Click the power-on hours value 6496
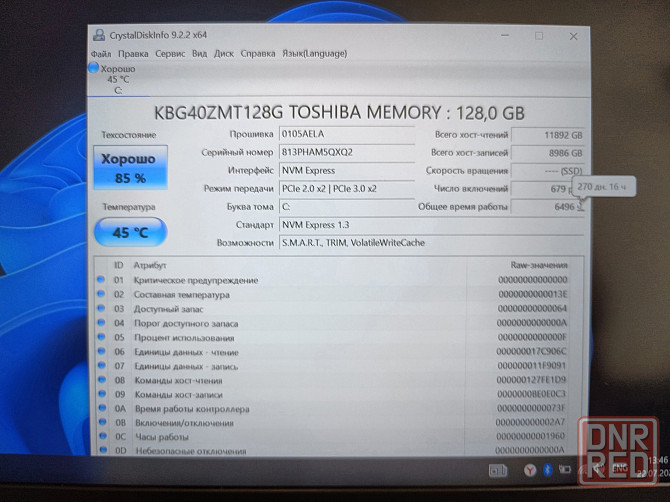The width and height of the screenshot is (670, 502). click(547, 207)
